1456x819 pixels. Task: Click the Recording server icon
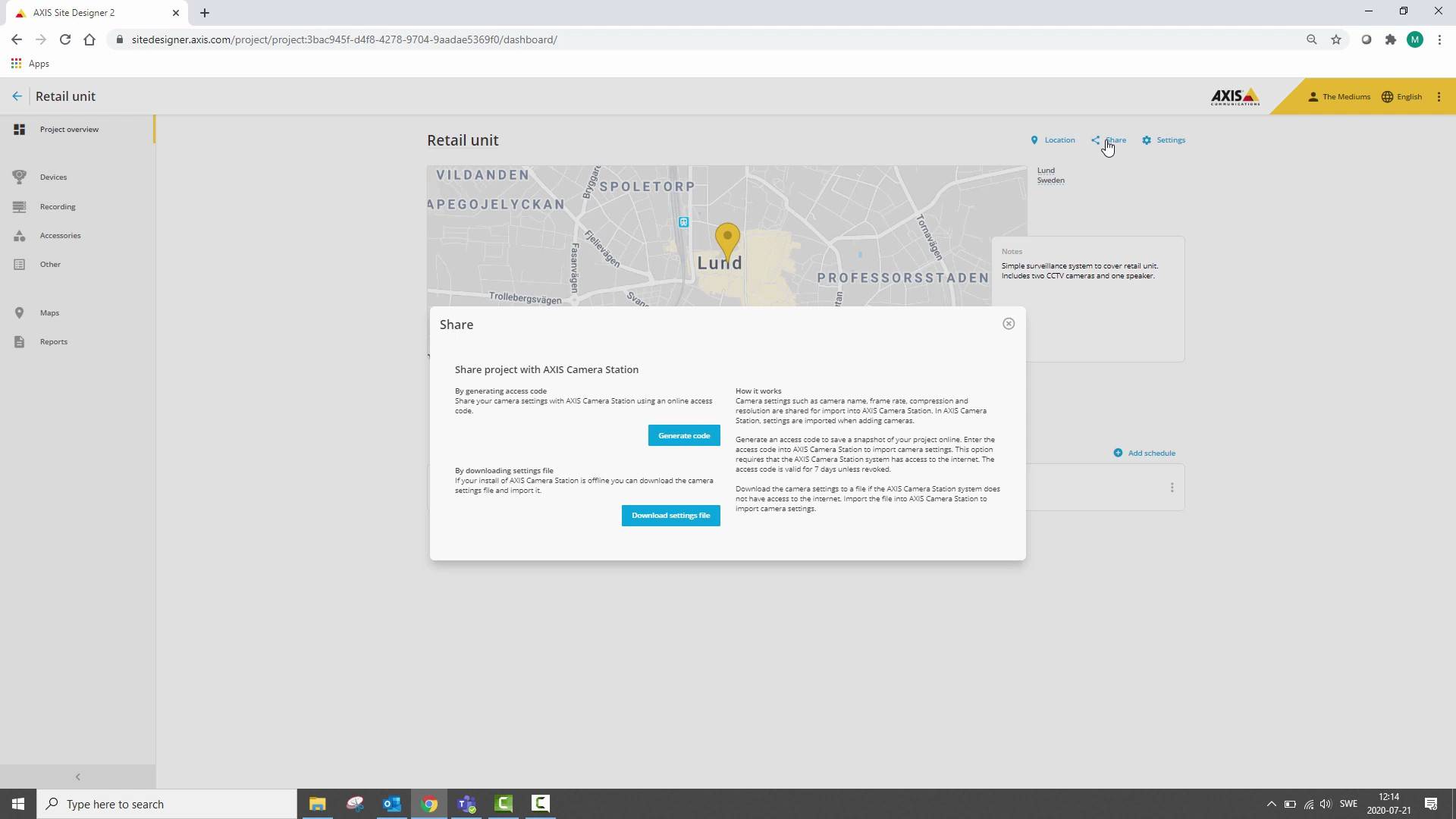tap(20, 206)
